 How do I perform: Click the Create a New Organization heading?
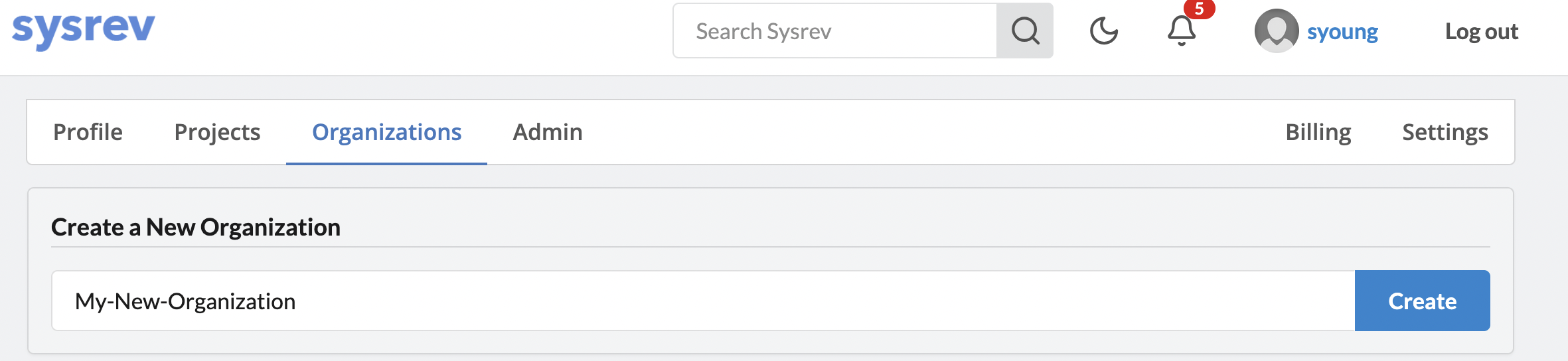pos(196,228)
